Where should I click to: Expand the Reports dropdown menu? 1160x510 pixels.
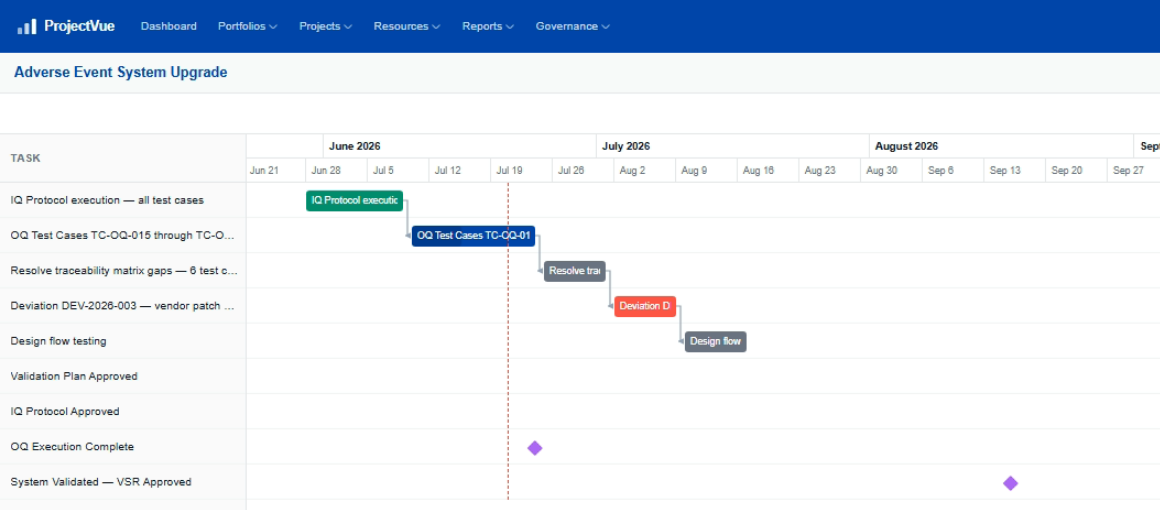[488, 26]
